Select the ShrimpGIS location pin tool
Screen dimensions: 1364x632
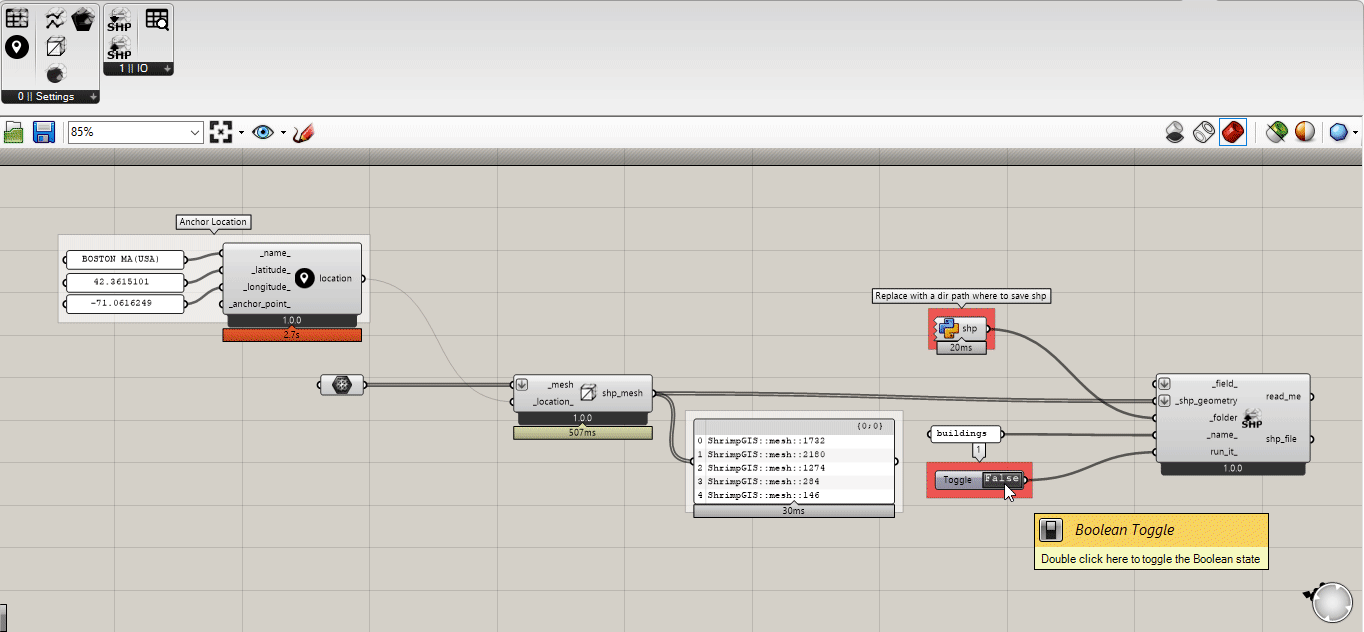(16, 46)
